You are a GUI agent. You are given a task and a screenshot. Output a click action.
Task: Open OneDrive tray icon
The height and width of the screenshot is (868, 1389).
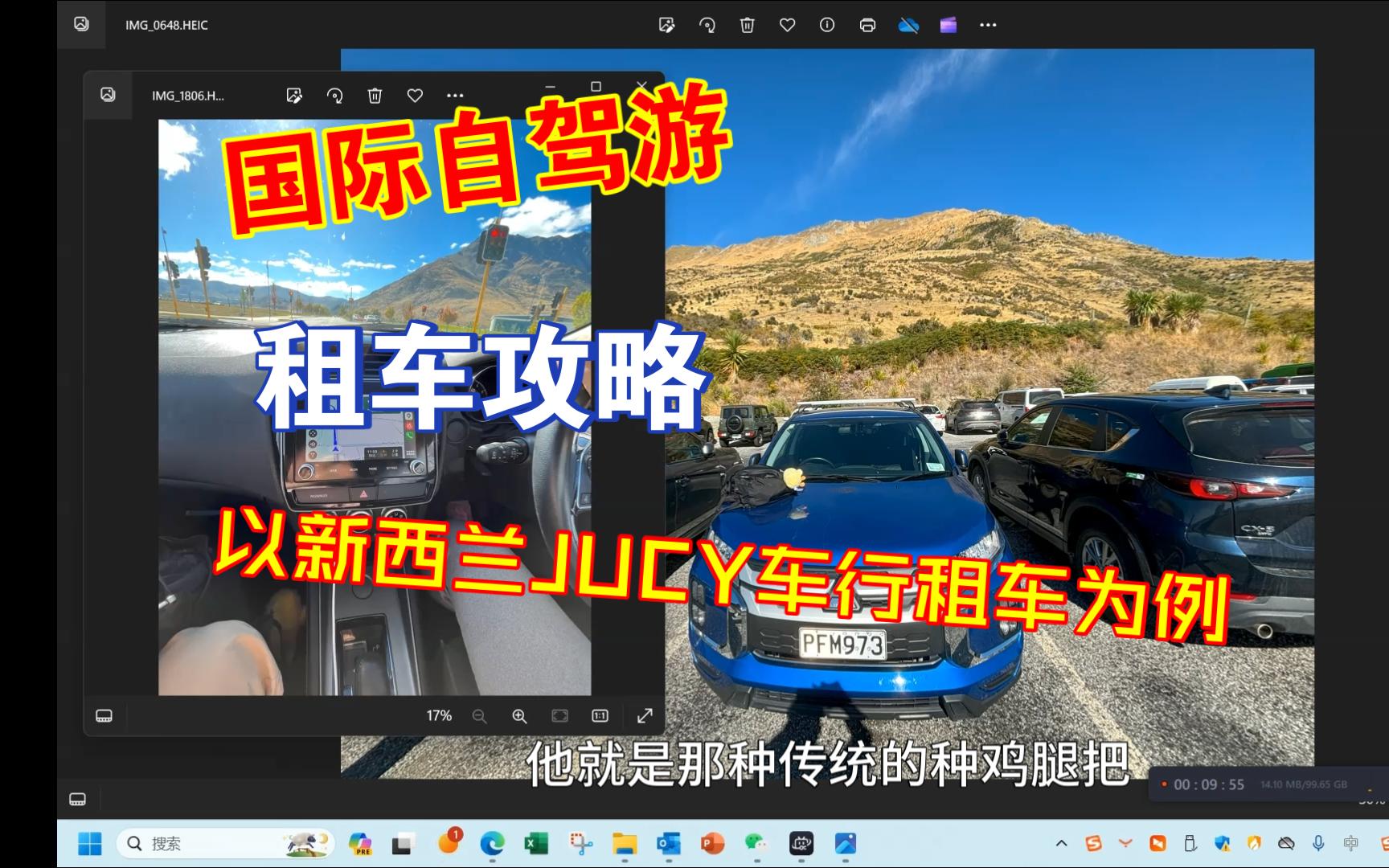(x=1286, y=844)
